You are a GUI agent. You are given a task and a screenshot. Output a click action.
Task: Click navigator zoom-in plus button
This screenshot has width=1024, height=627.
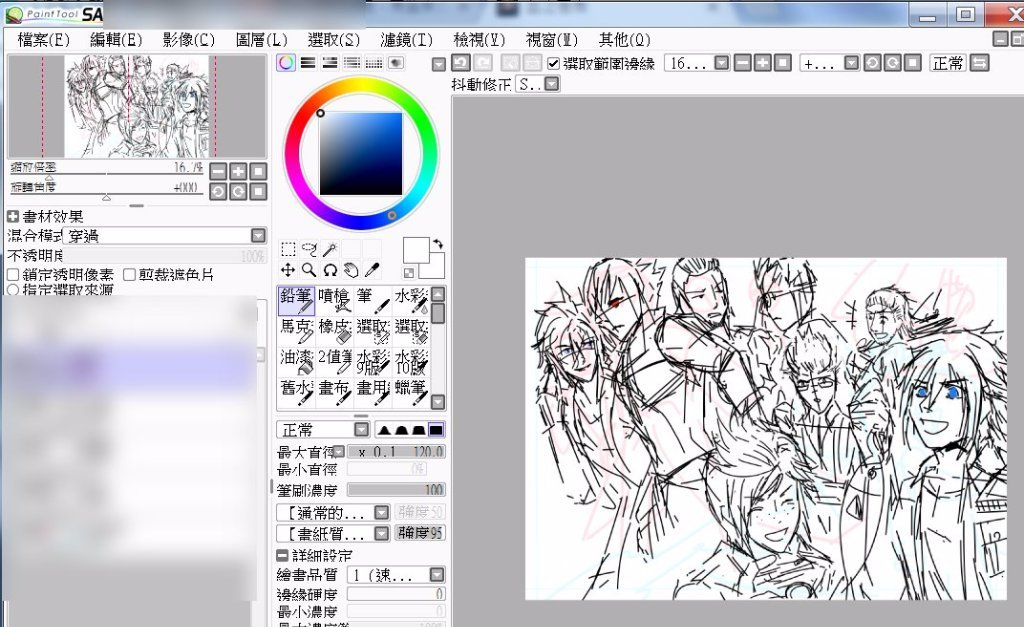click(238, 172)
